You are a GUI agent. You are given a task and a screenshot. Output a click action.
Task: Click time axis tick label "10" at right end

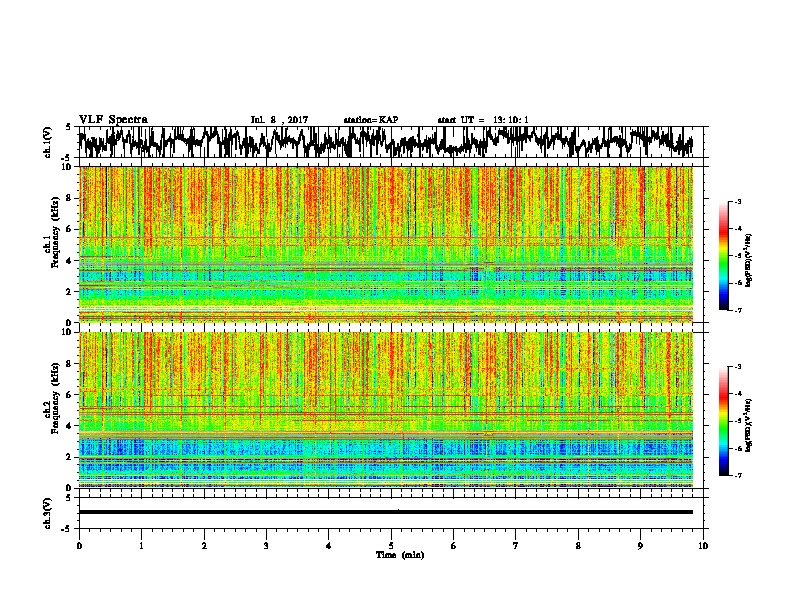(x=703, y=546)
